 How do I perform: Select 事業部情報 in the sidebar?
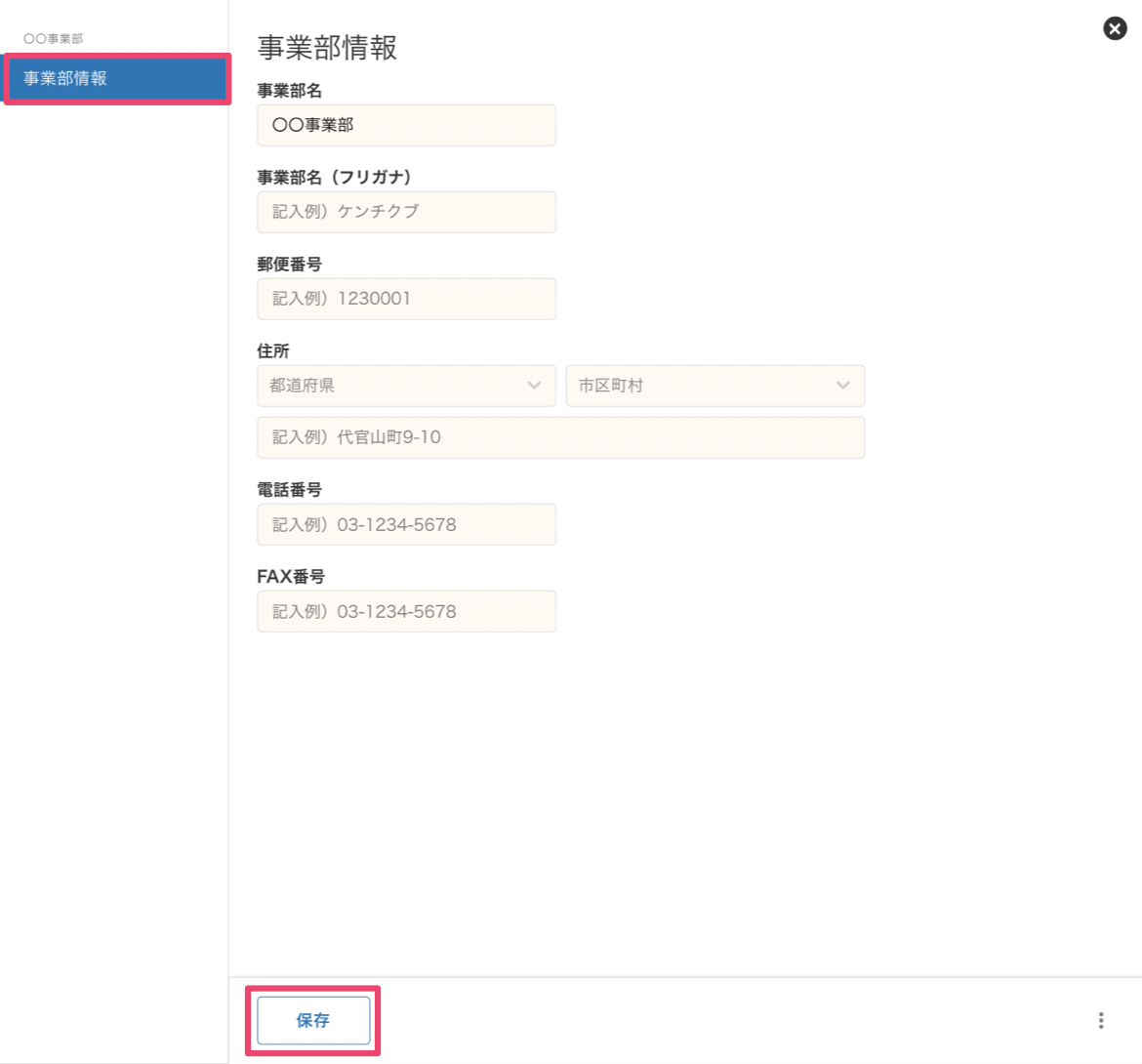tap(116, 79)
